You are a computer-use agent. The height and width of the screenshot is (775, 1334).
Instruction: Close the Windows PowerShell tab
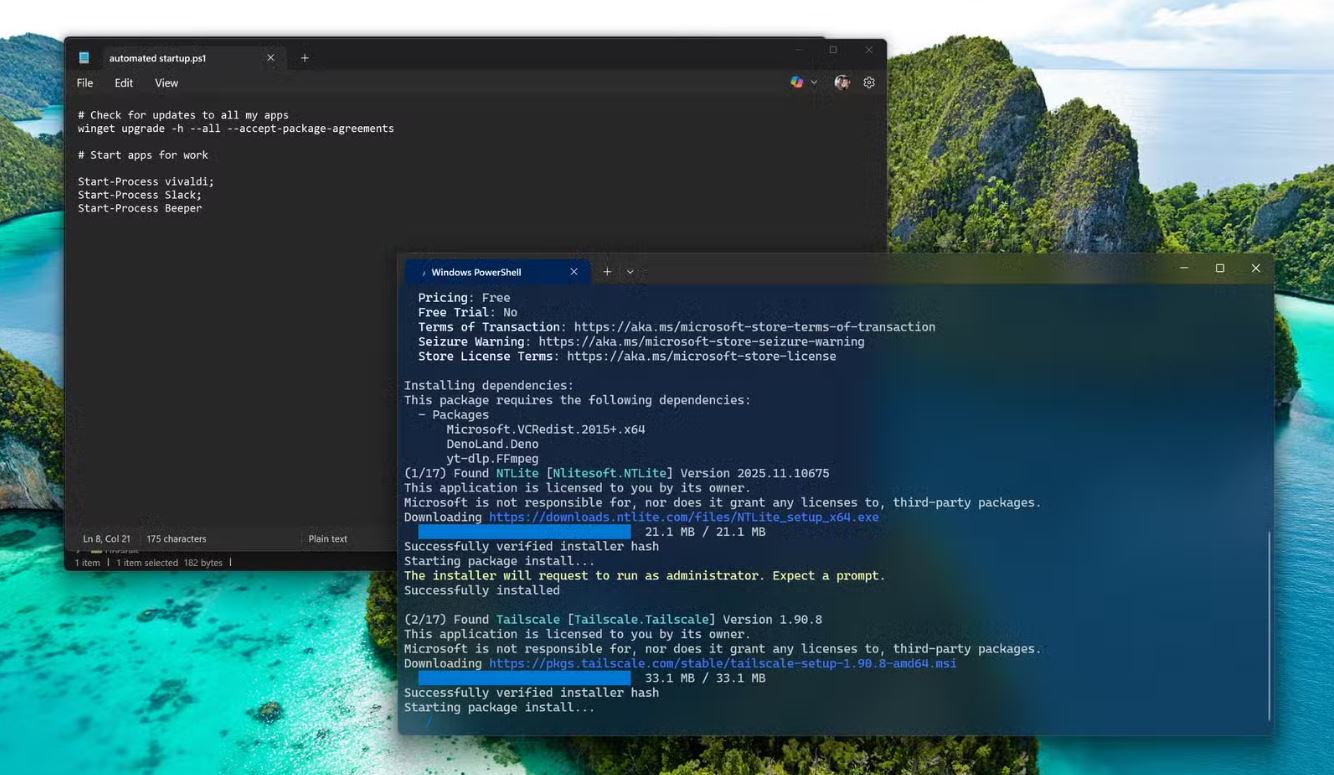pyautogui.click(x=574, y=272)
